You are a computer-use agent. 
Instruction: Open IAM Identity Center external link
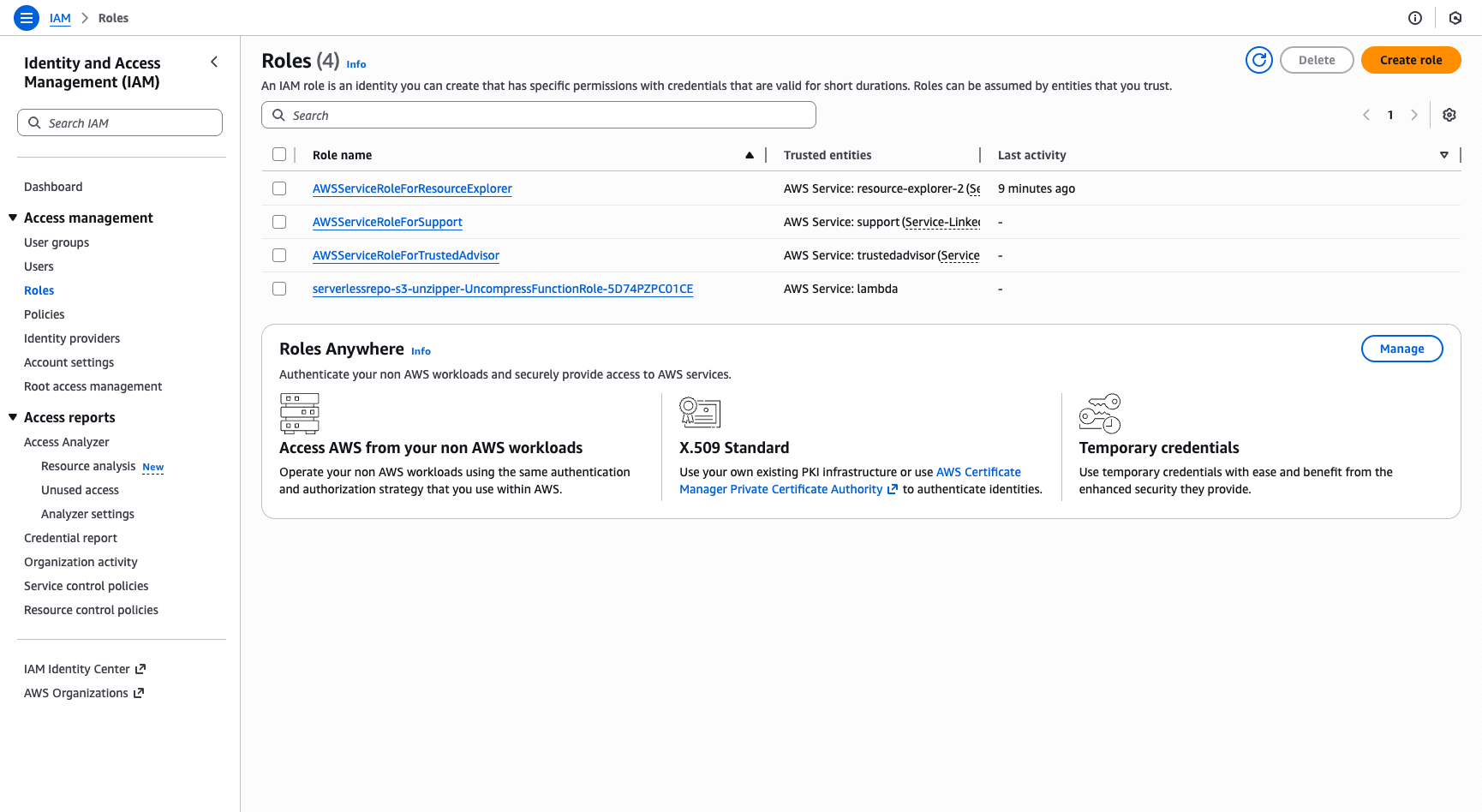pyautogui.click(x=78, y=668)
